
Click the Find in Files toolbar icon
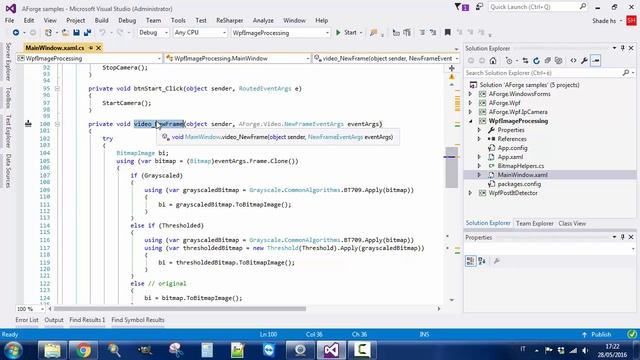coord(373,33)
